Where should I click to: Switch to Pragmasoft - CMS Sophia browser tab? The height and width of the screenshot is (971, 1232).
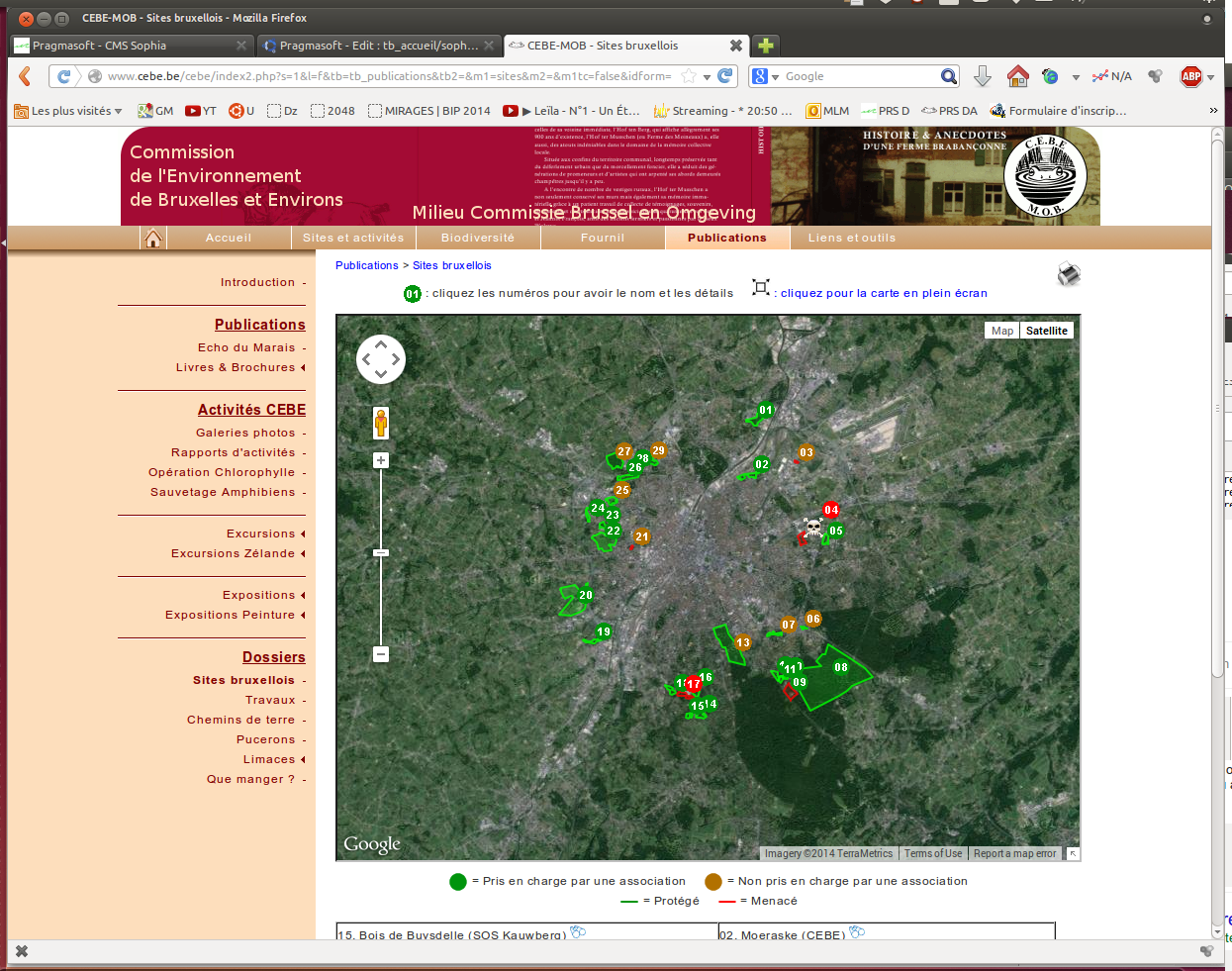click(130, 46)
